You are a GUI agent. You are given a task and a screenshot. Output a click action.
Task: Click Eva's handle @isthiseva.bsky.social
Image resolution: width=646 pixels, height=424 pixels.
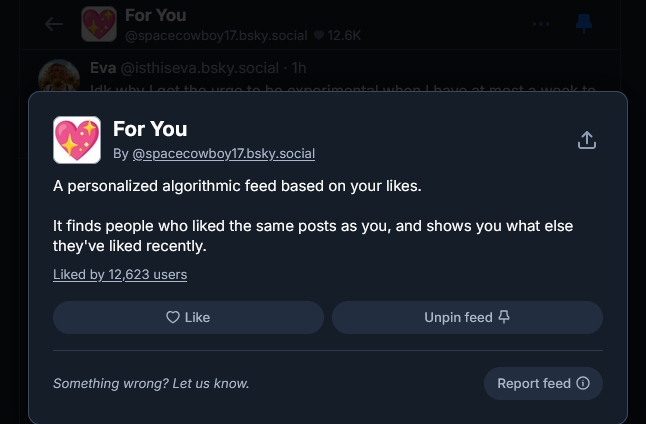(x=199, y=68)
